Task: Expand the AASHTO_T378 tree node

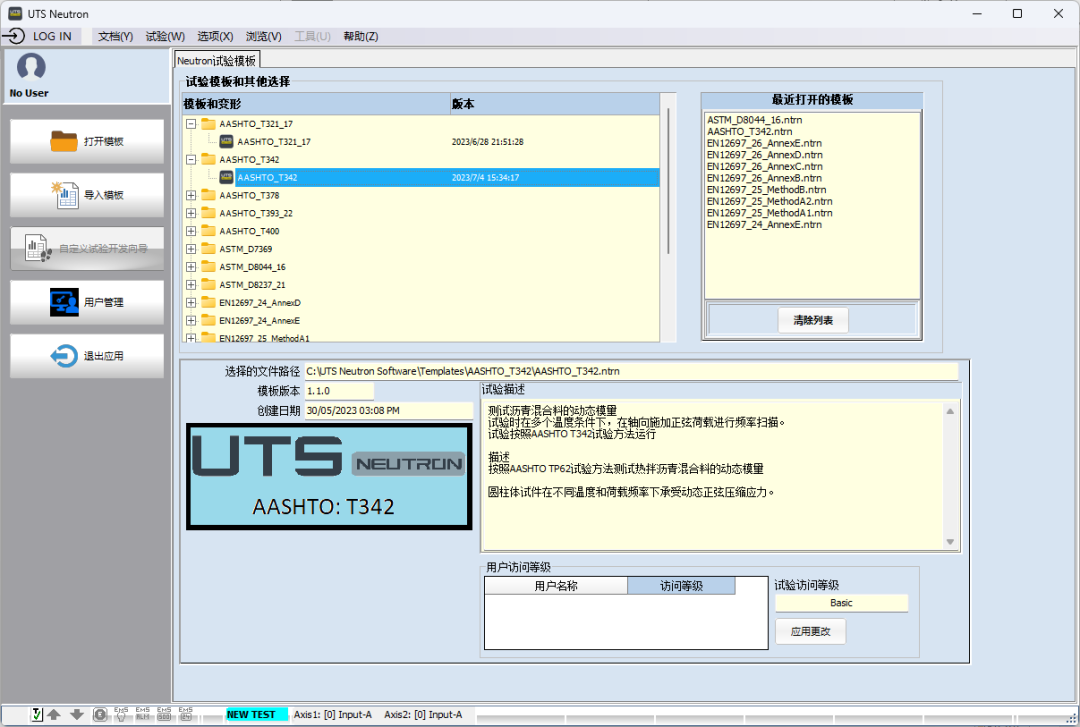Action: [191, 196]
